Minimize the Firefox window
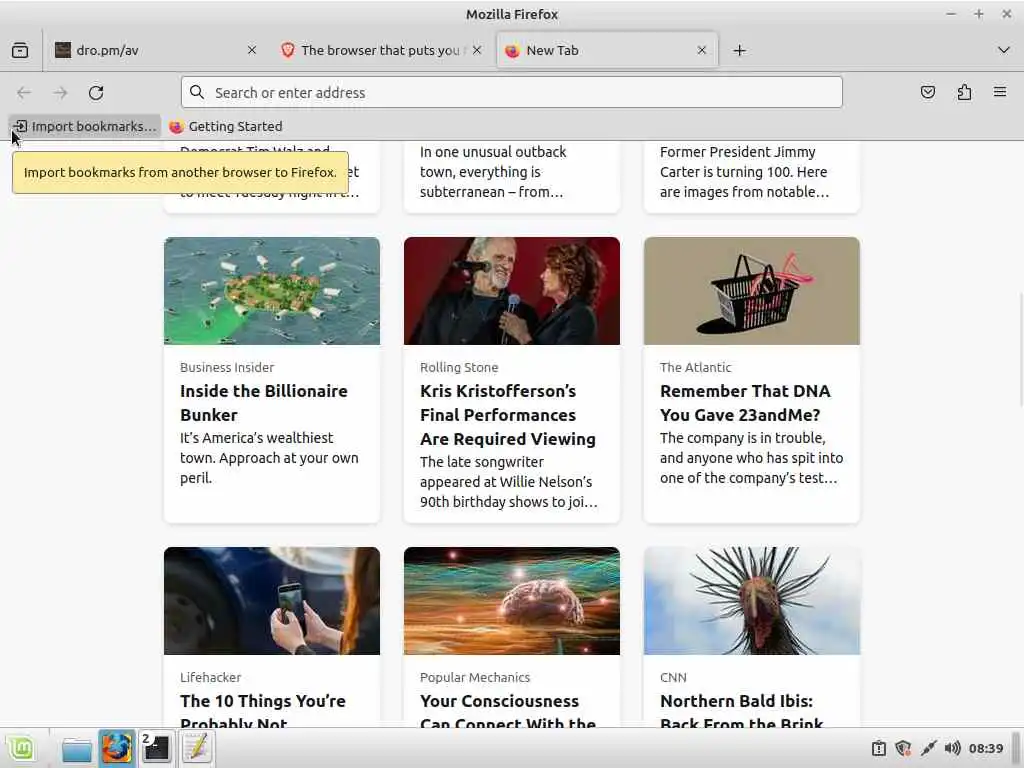 pyautogui.click(x=951, y=14)
